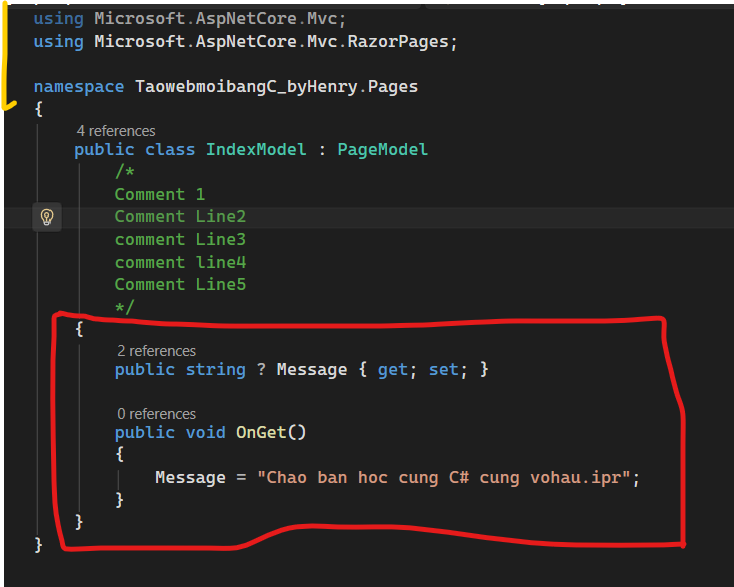
Task: Click the "Comment Line5" text
Action: 180,285
